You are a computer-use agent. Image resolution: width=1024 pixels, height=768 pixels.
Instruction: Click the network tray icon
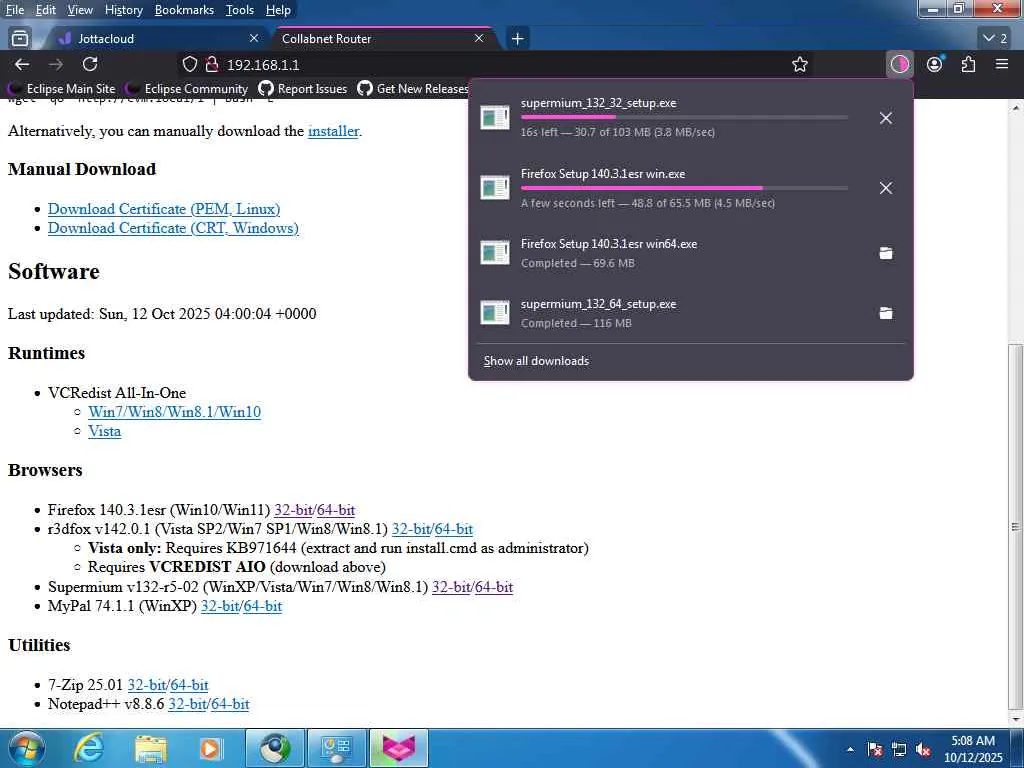[x=899, y=749]
